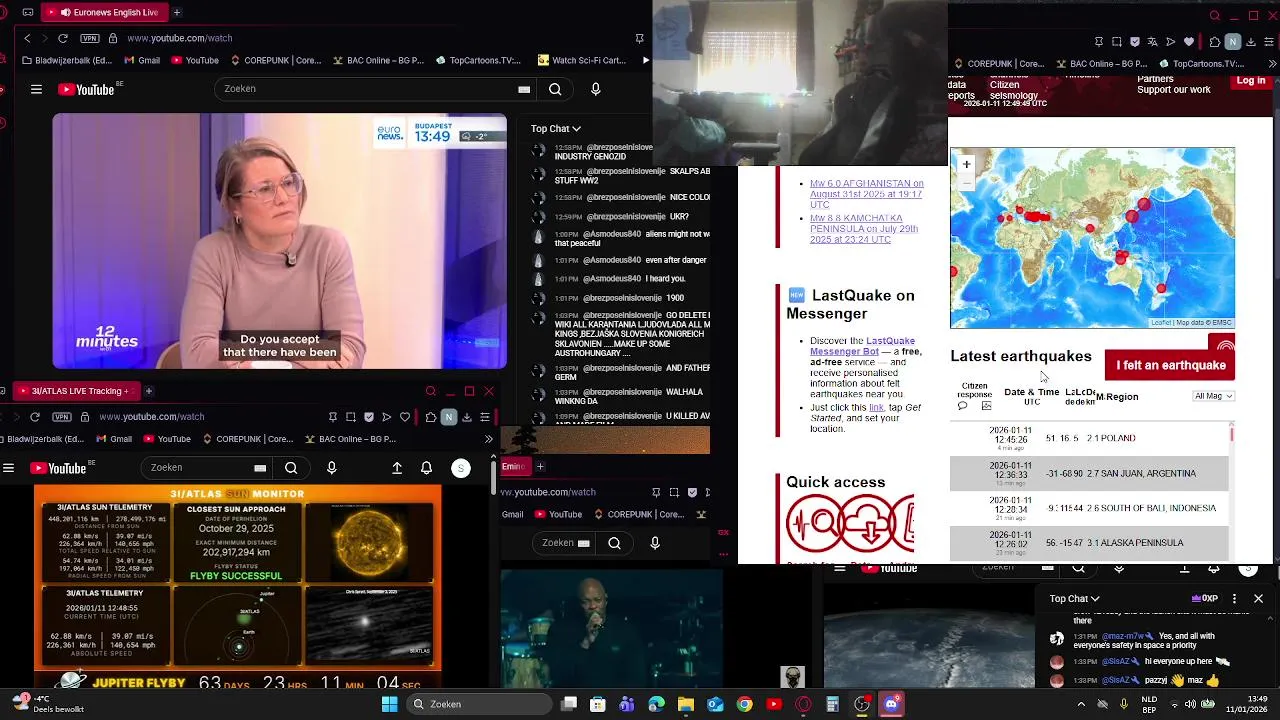
Task: Click the YouTube upload icon in 3I/ATLAS window
Action: (x=397, y=467)
